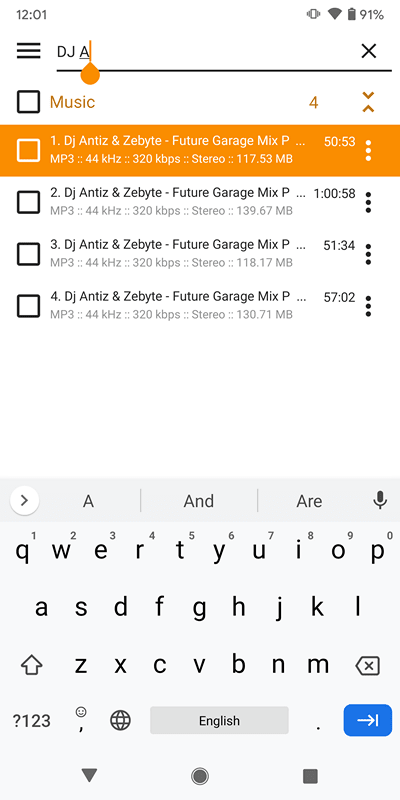Check the Music select-all checkbox

coord(29,102)
